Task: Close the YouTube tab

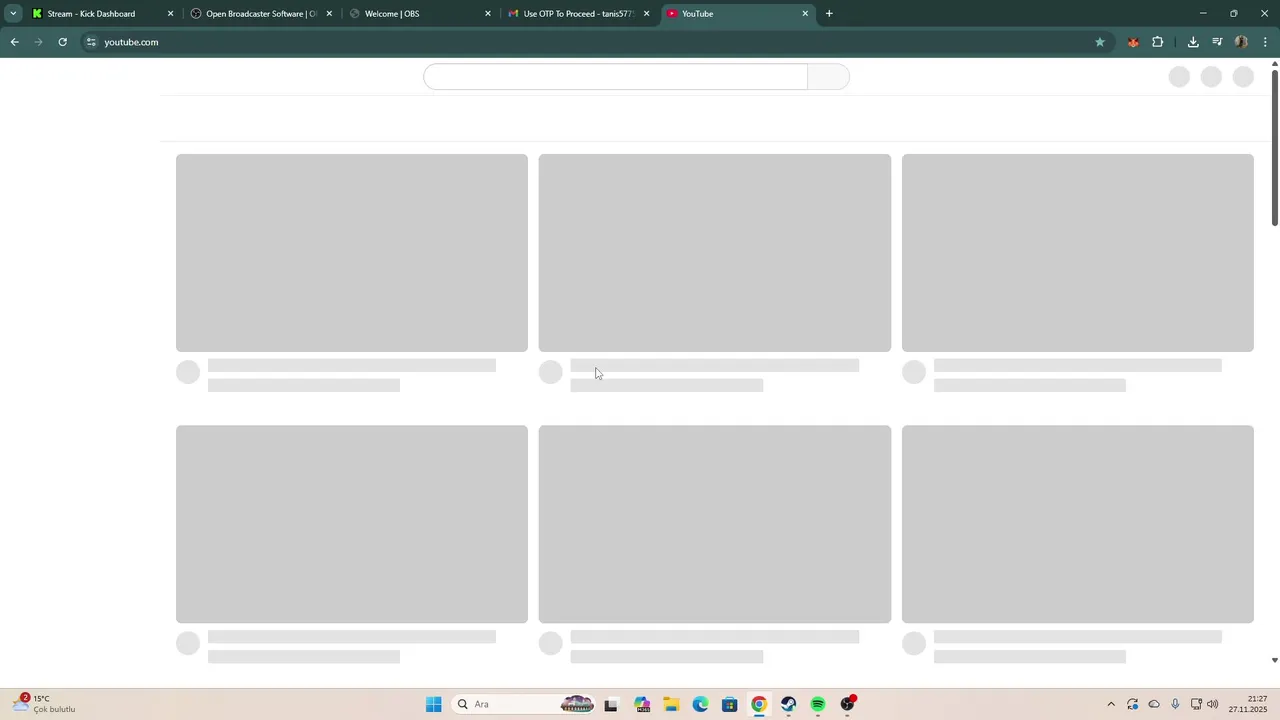Action: tap(805, 14)
